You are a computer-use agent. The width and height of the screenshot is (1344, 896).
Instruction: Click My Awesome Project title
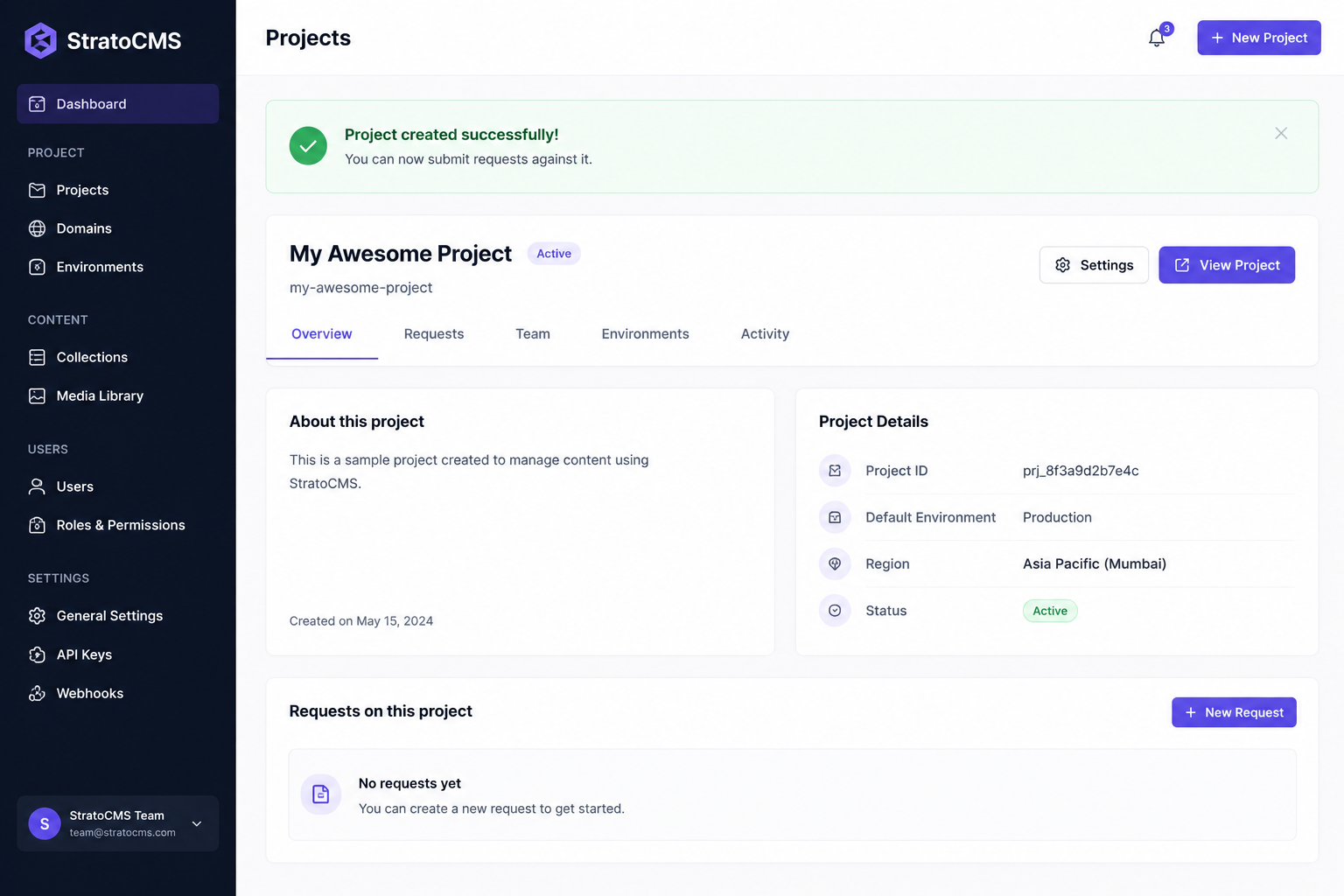(x=401, y=254)
